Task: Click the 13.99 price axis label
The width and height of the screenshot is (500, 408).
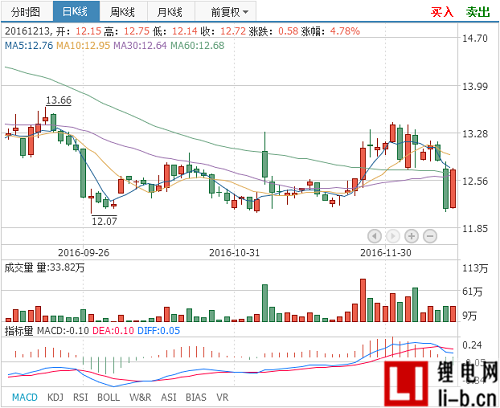Action: pyautogui.click(x=475, y=86)
